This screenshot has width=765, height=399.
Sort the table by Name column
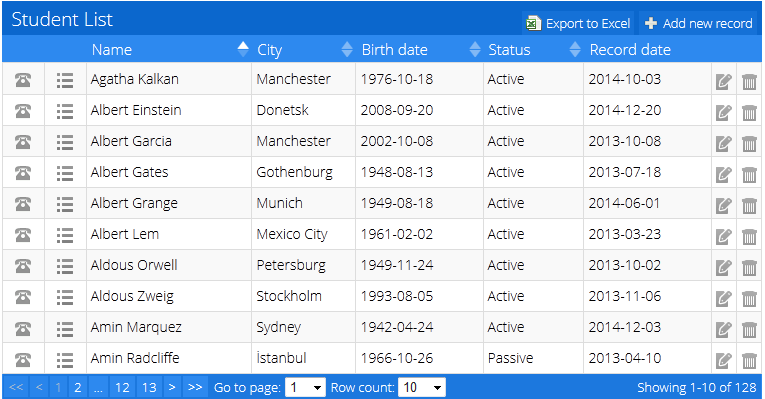click(x=112, y=50)
